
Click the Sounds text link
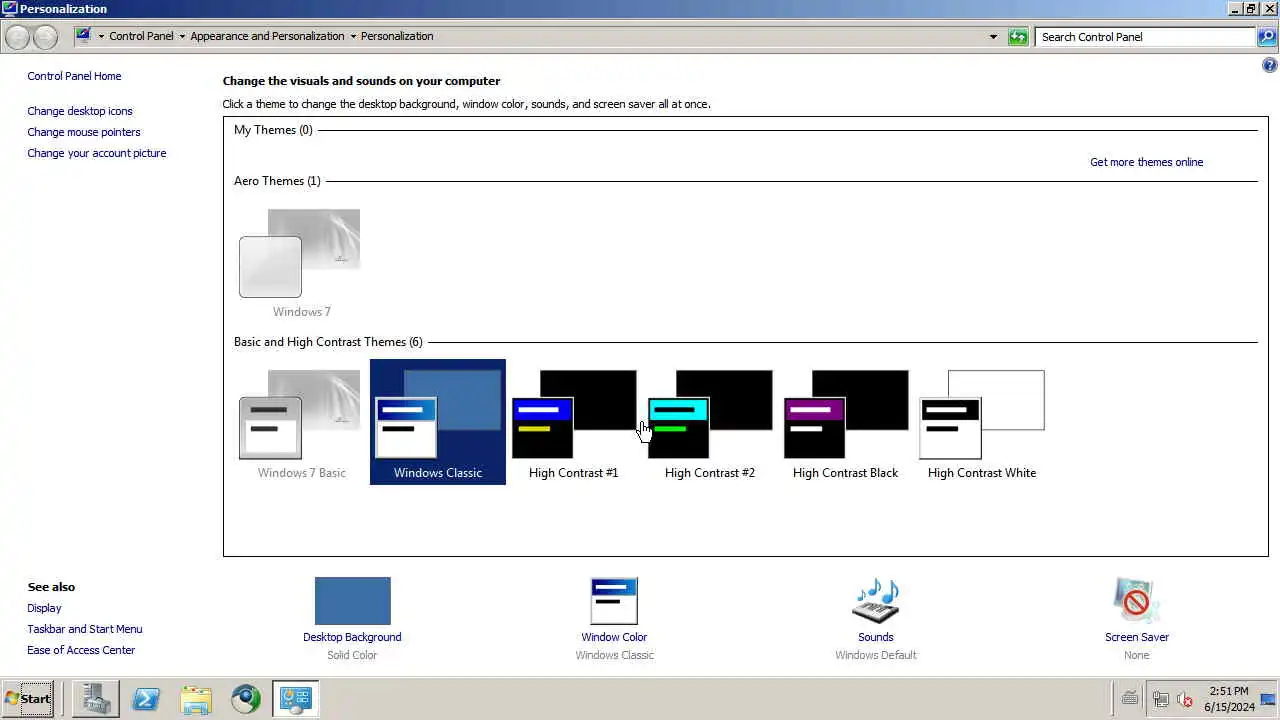[x=876, y=637]
